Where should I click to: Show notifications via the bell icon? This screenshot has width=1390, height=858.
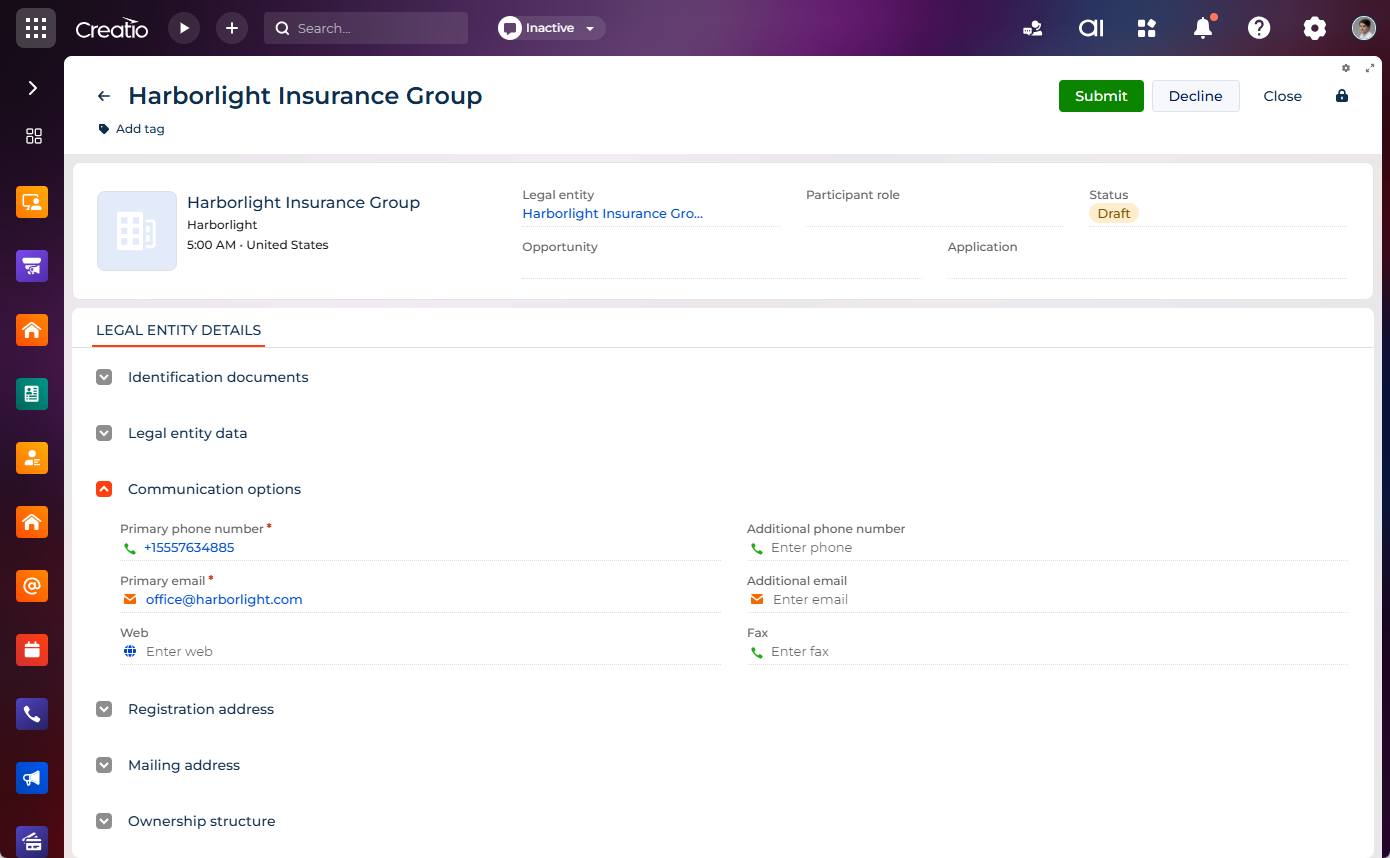pyautogui.click(x=1203, y=28)
